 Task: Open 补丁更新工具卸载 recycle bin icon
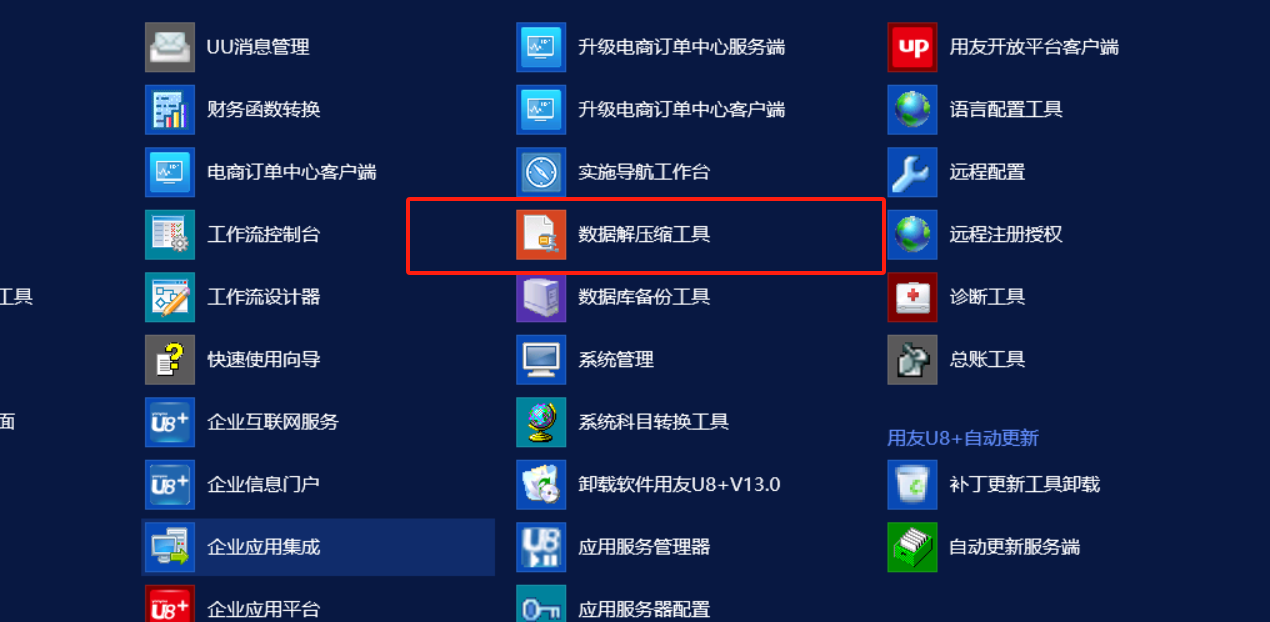[912, 485]
